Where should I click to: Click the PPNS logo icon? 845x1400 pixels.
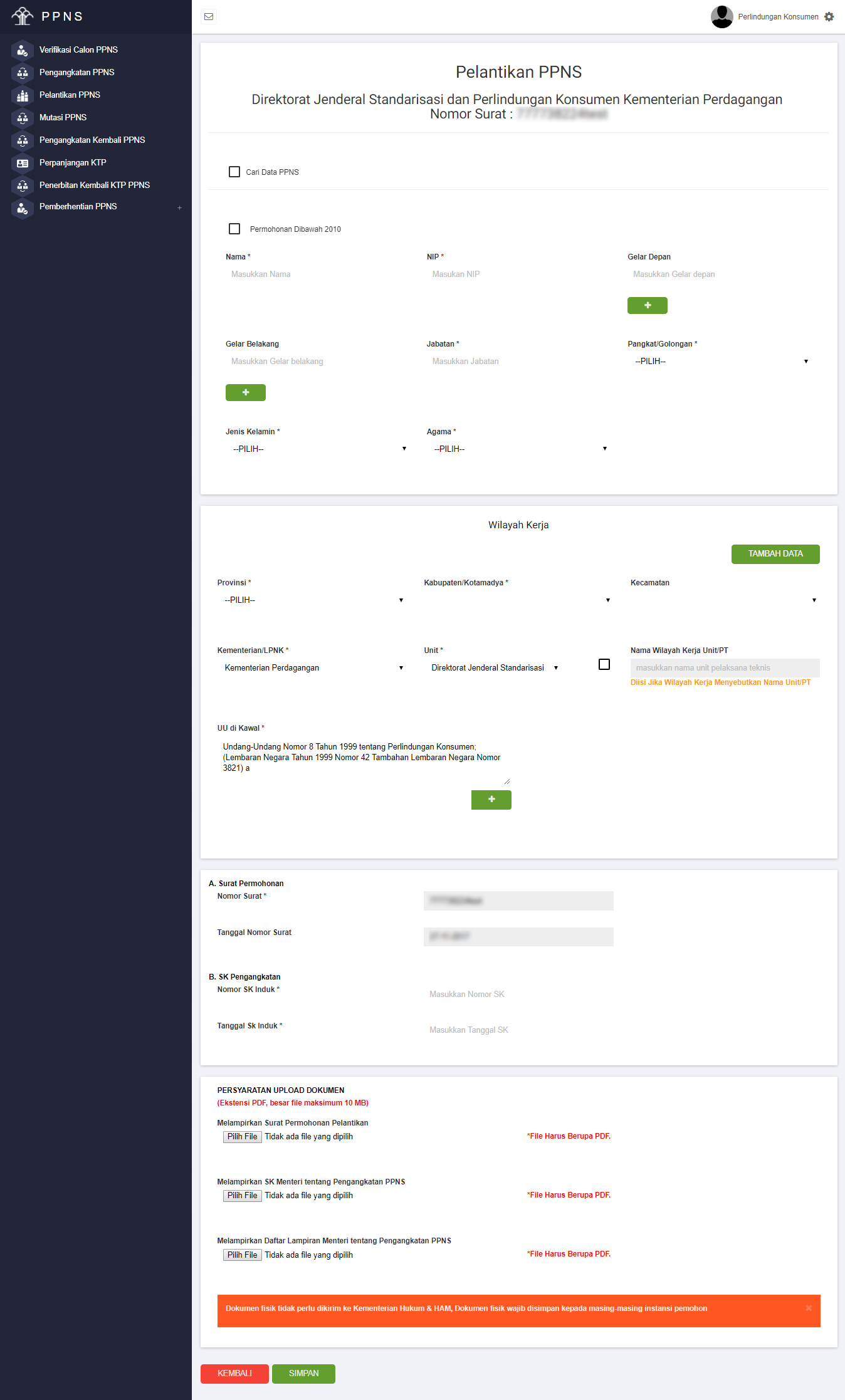(23, 16)
